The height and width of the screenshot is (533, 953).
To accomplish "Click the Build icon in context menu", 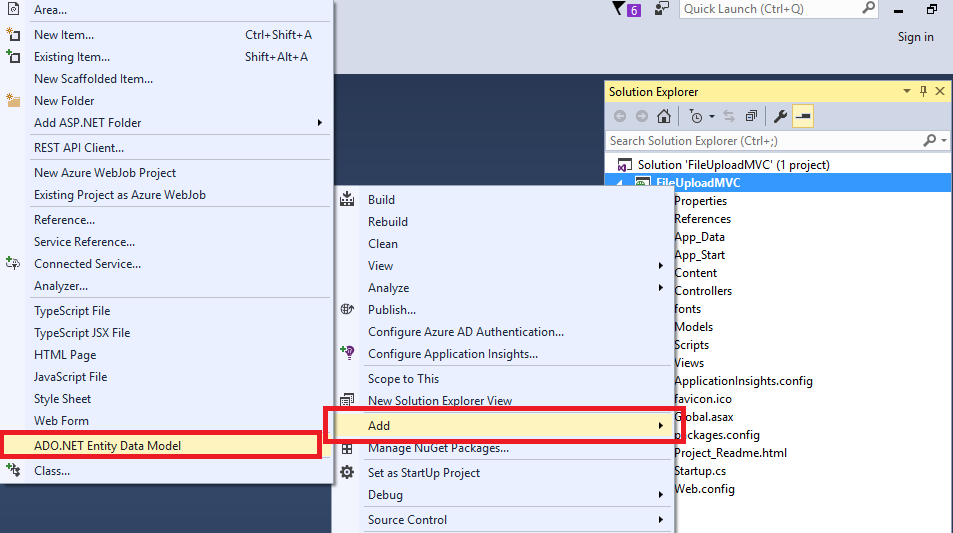I will point(347,199).
